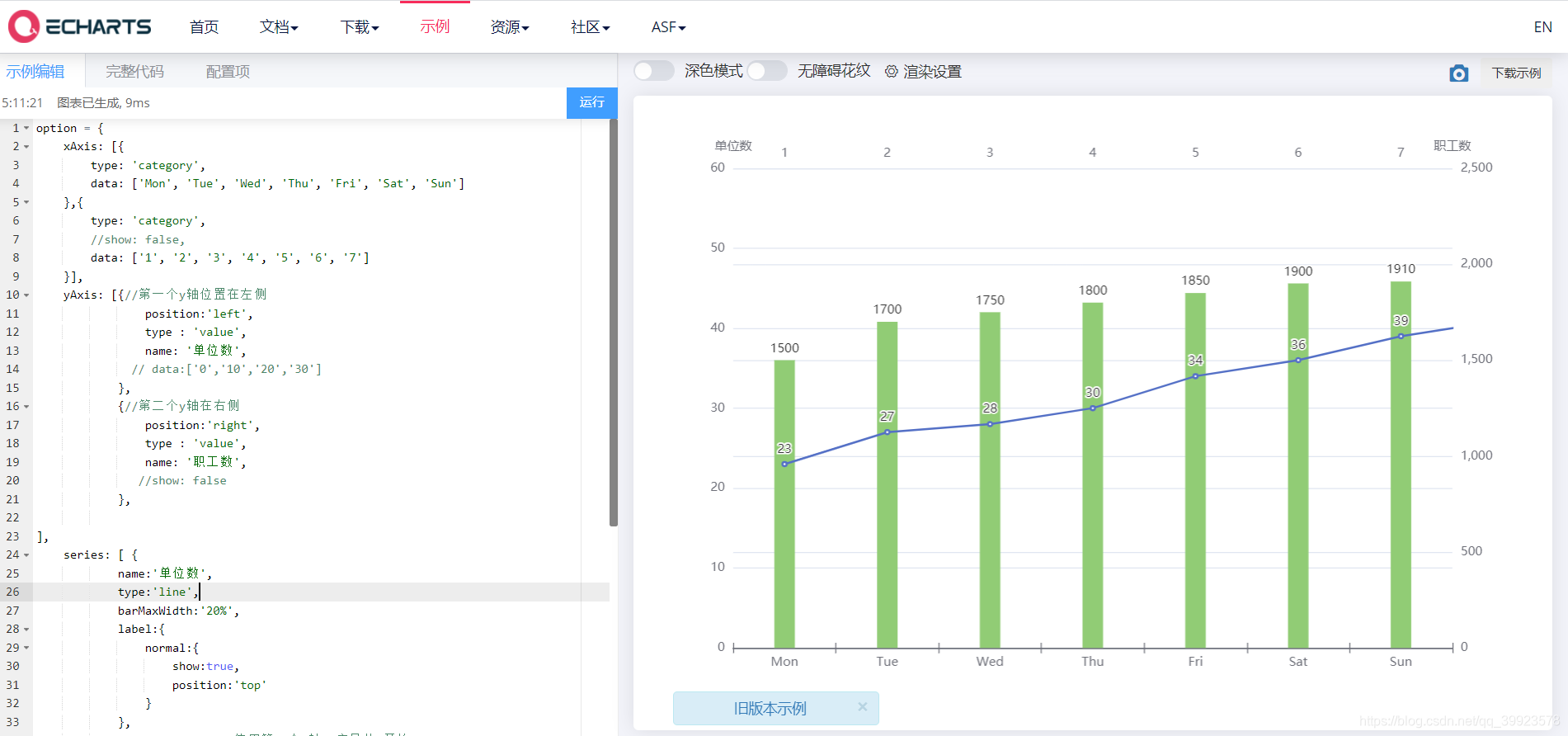Collapse code fold arrow on line 29

coord(26,648)
